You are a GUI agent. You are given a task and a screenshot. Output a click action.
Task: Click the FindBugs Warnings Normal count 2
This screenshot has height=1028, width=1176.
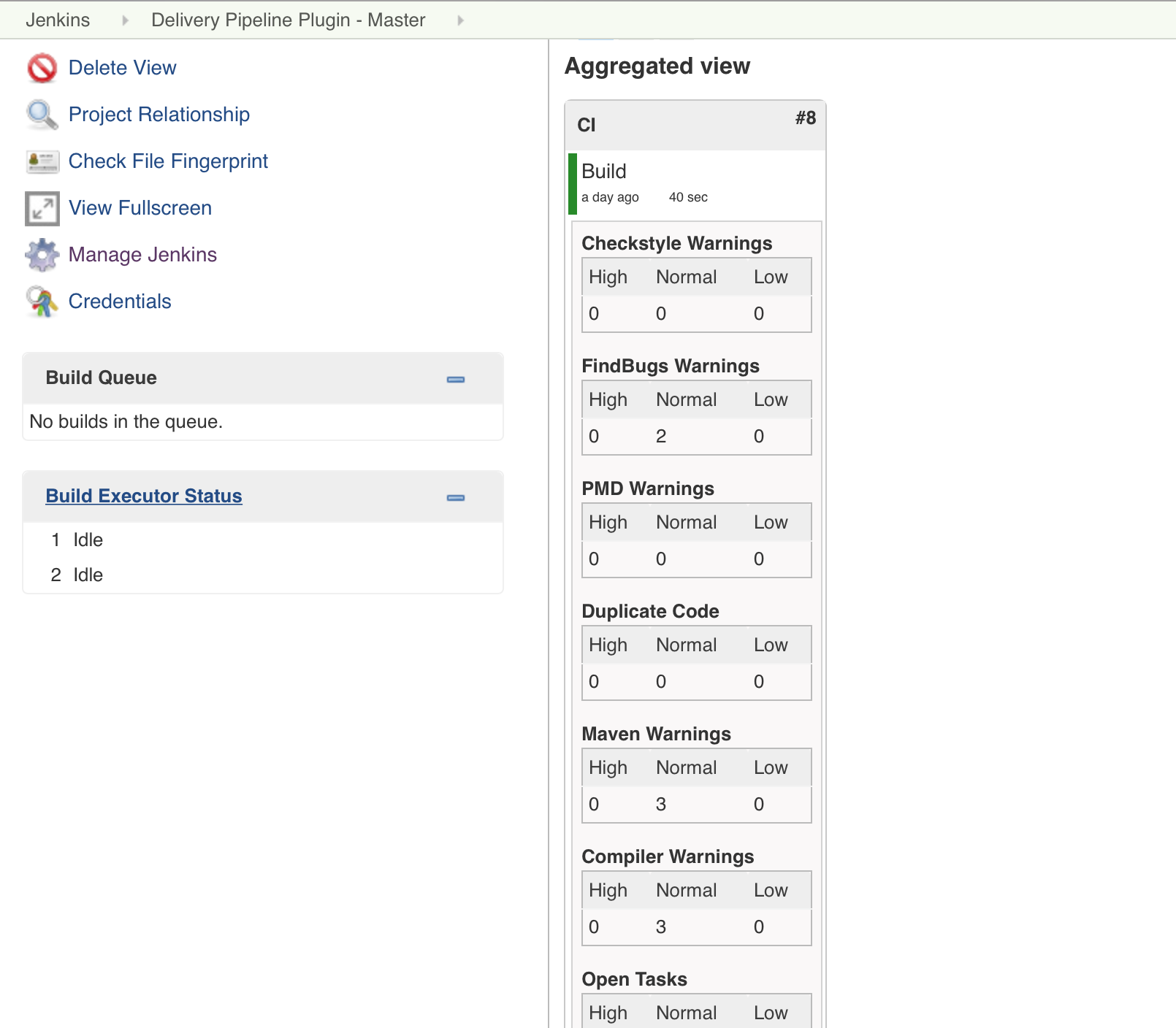661,437
